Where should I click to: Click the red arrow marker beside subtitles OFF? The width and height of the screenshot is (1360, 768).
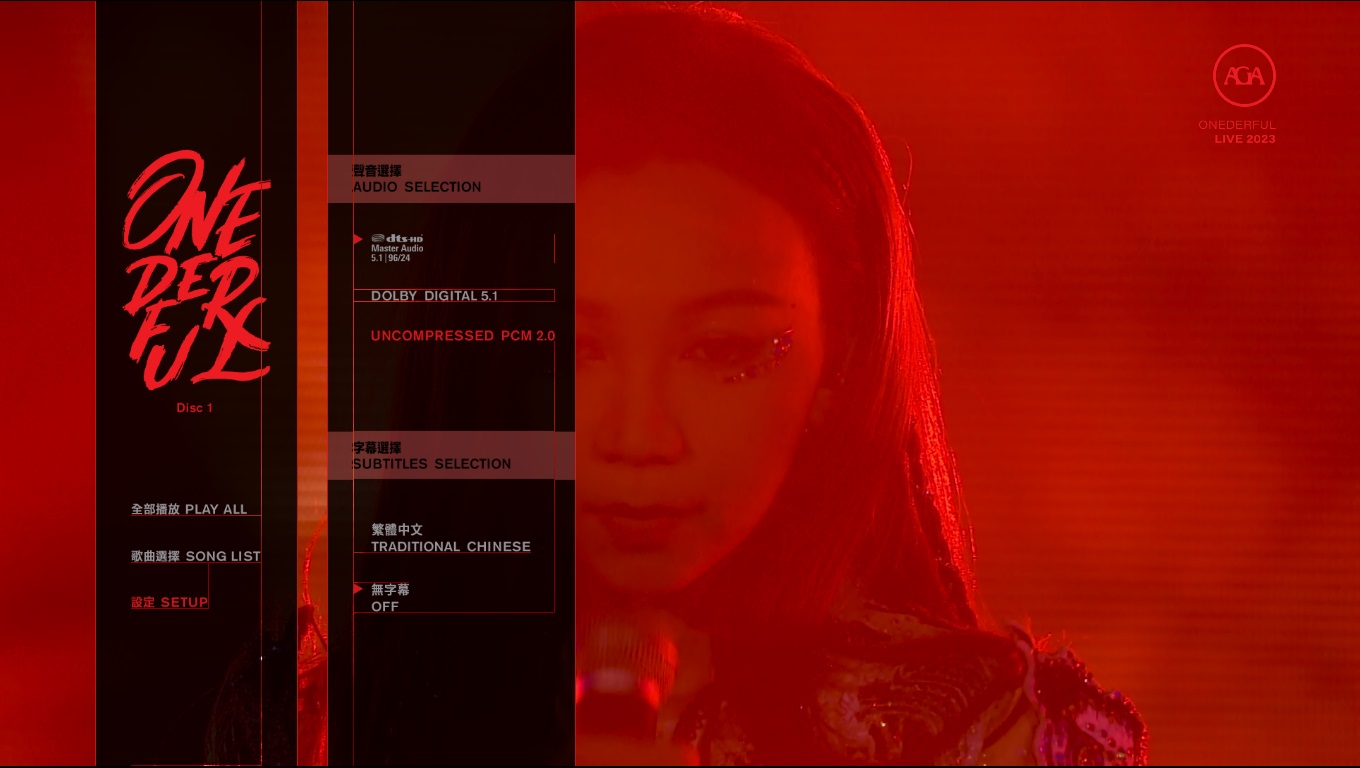pos(358,589)
